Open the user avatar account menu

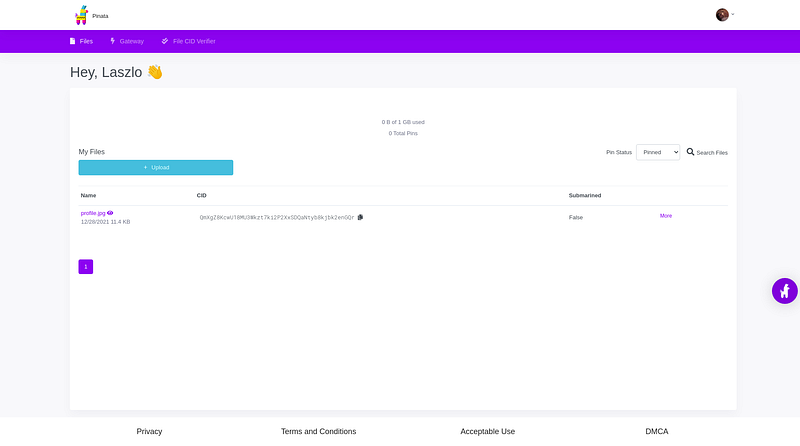pyautogui.click(x=722, y=15)
